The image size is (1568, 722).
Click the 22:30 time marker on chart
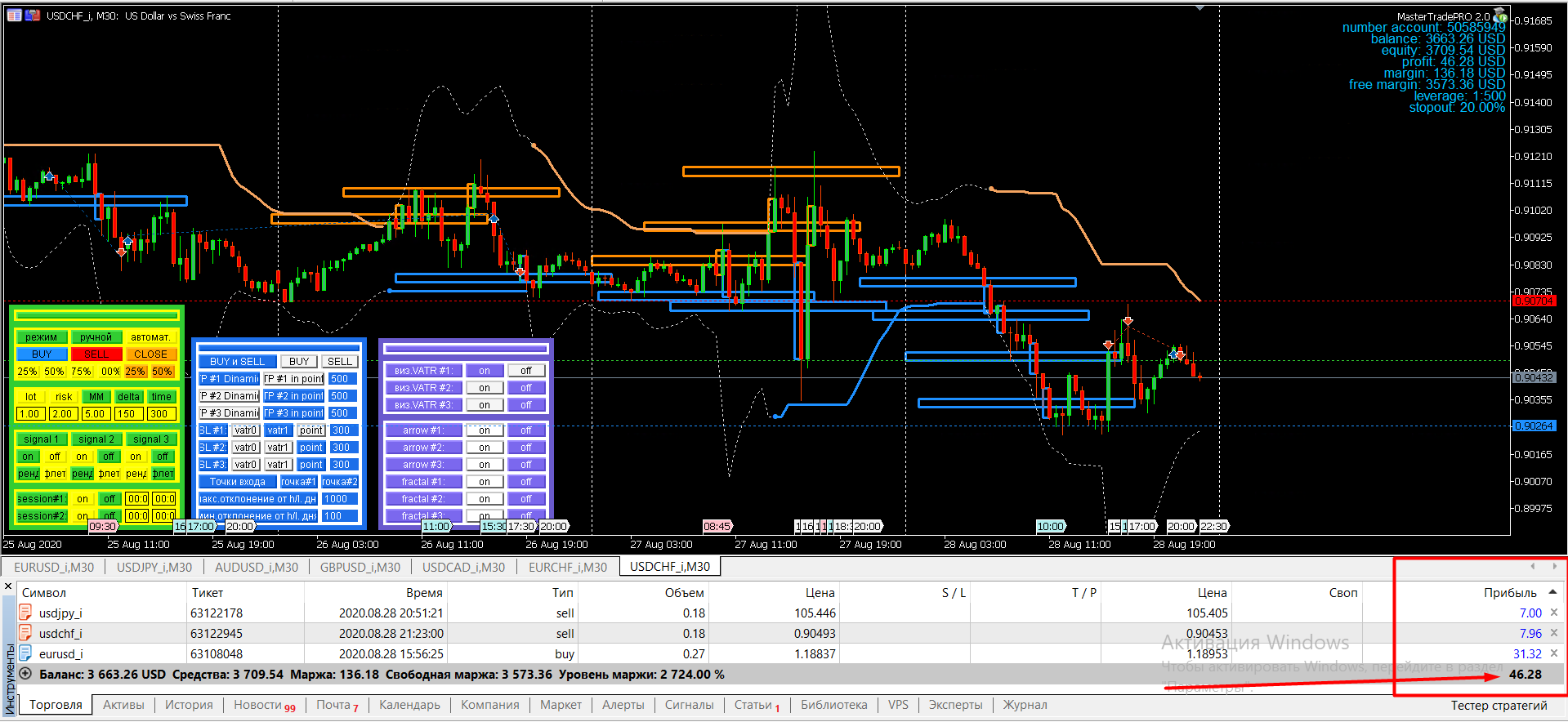(1213, 527)
